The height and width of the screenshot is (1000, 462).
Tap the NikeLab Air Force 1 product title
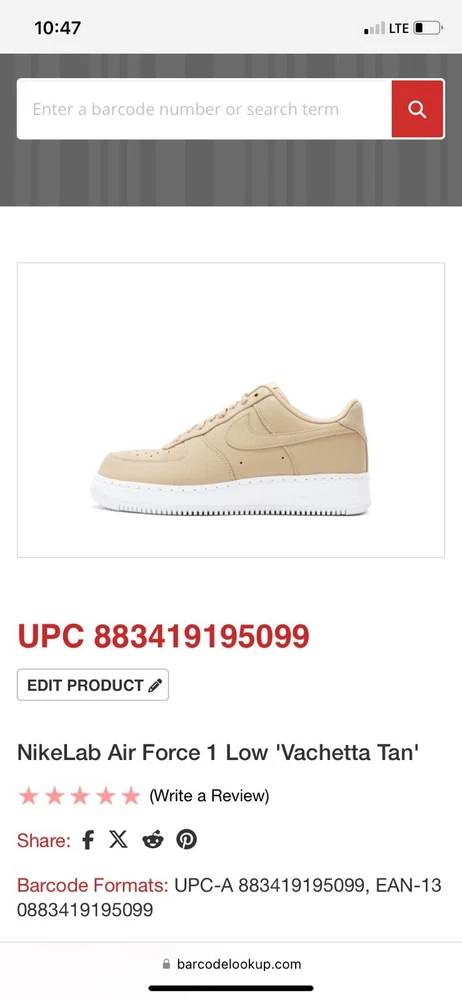218,753
